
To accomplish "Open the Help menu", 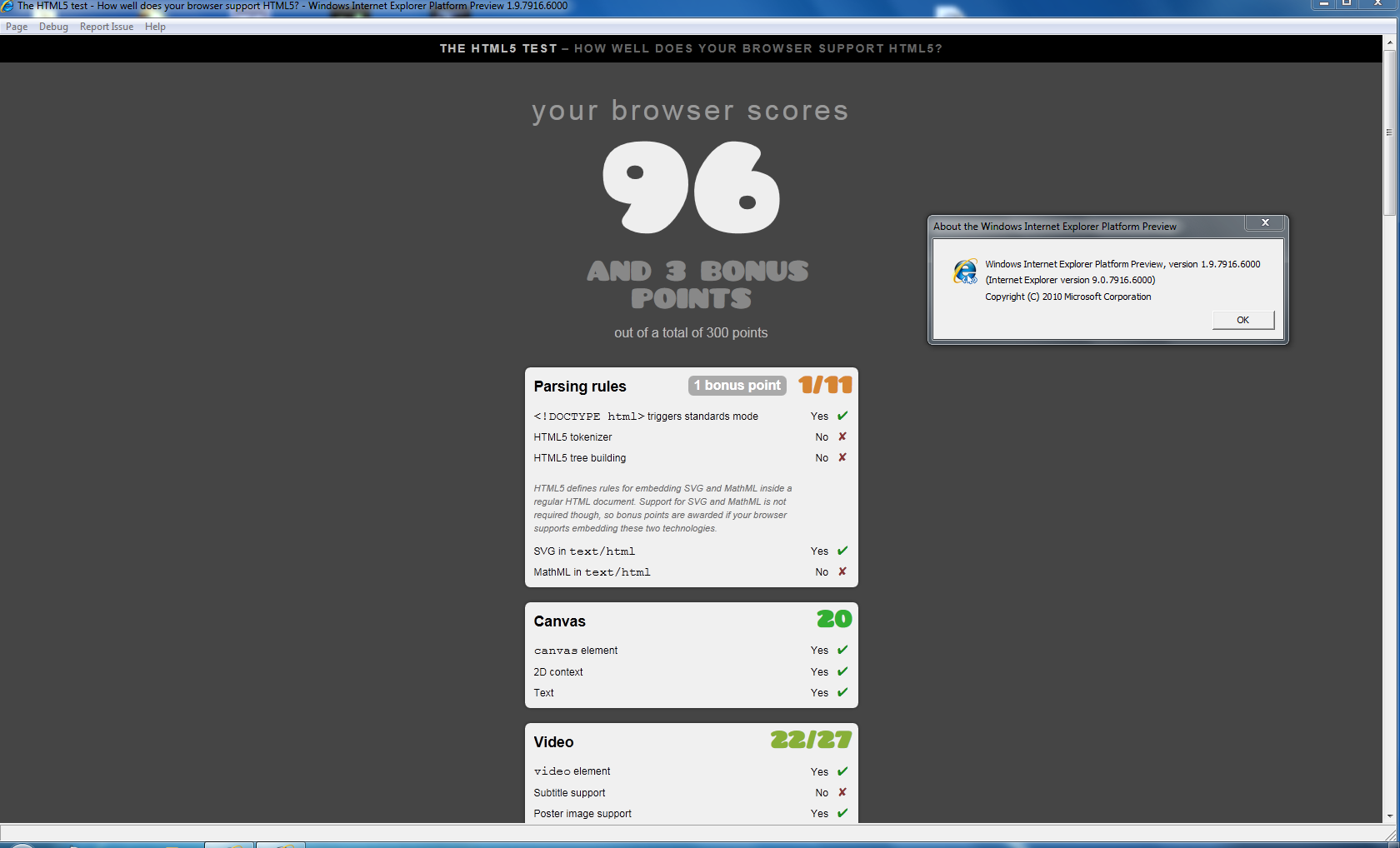I will [x=155, y=27].
